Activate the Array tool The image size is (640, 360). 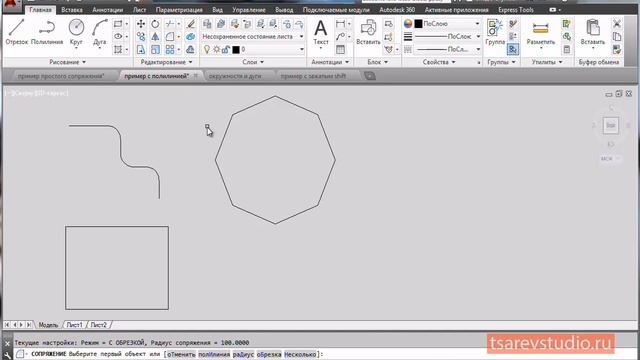[170, 49]
